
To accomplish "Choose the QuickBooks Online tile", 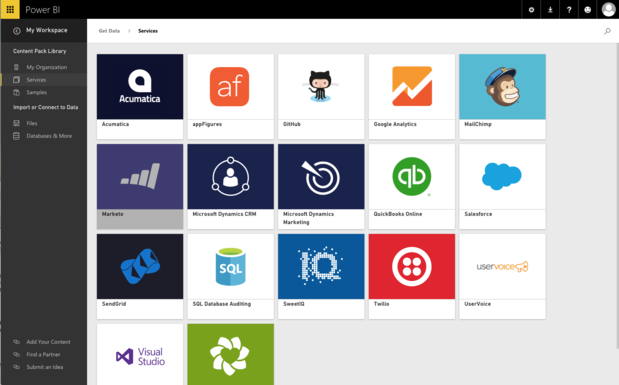I will click(412, 186).
